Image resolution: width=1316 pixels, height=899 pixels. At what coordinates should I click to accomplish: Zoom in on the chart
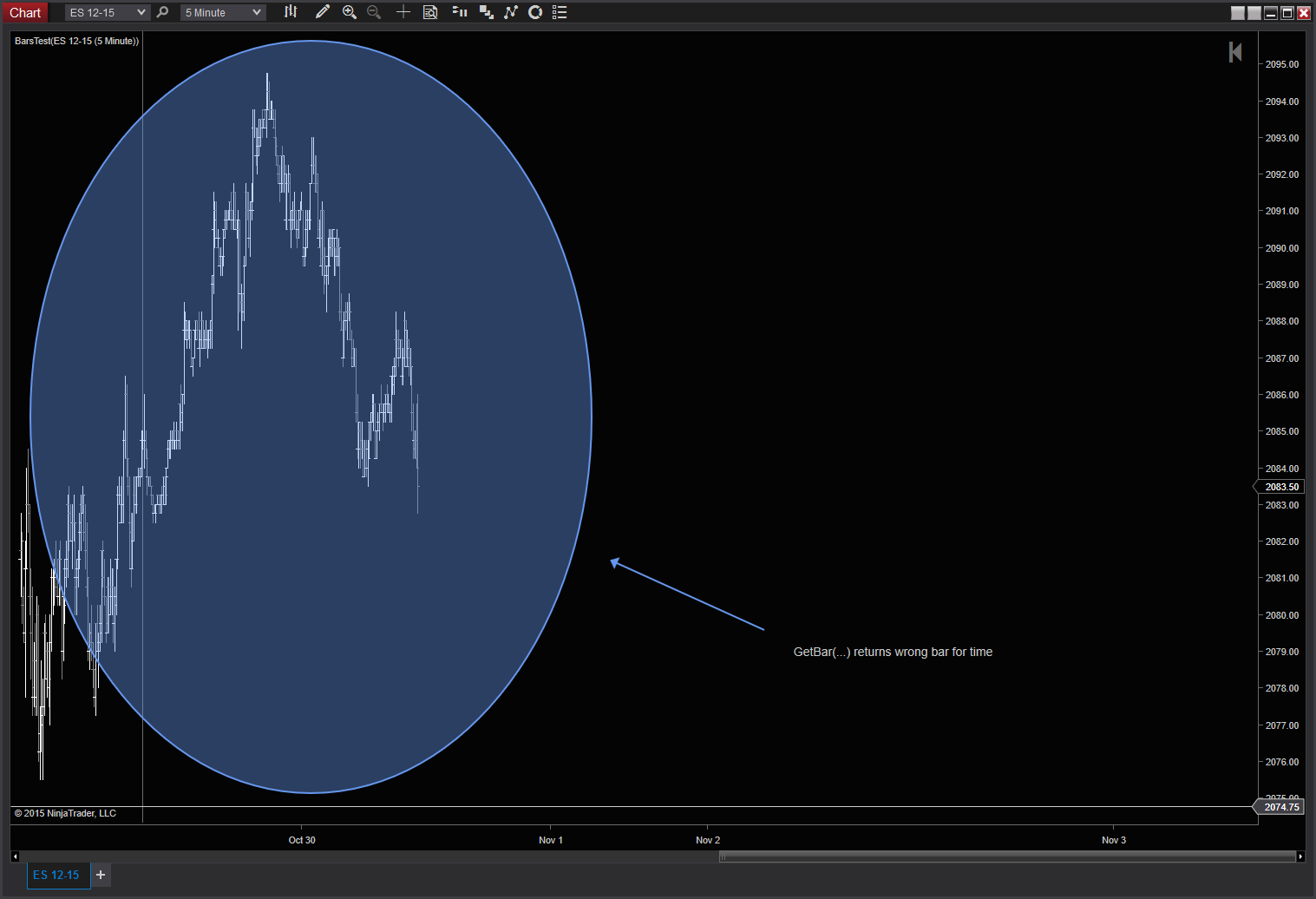click(350, 12)
